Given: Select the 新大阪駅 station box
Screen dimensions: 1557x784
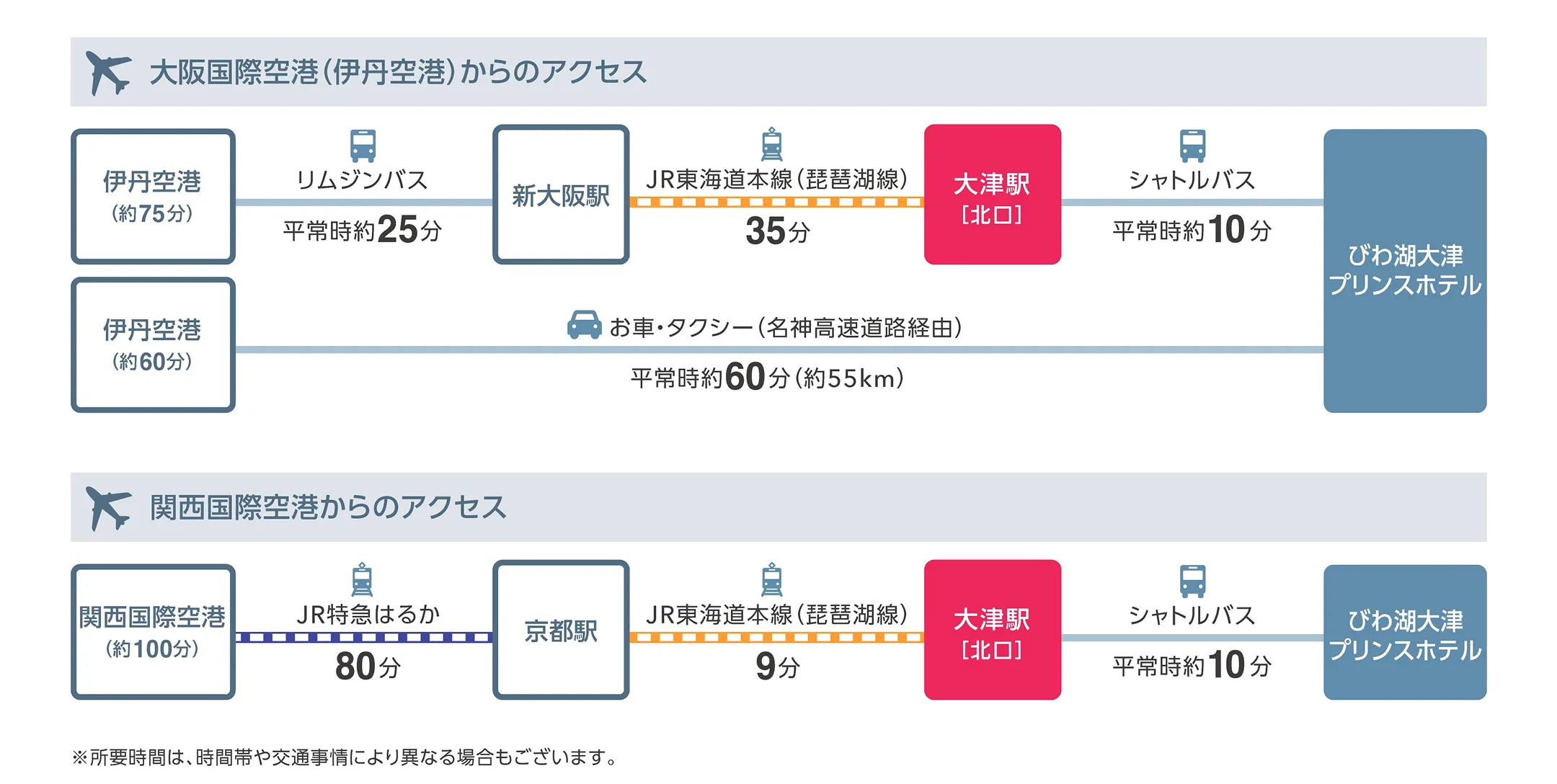Looking at the screenshot, I should pos(561,195).
